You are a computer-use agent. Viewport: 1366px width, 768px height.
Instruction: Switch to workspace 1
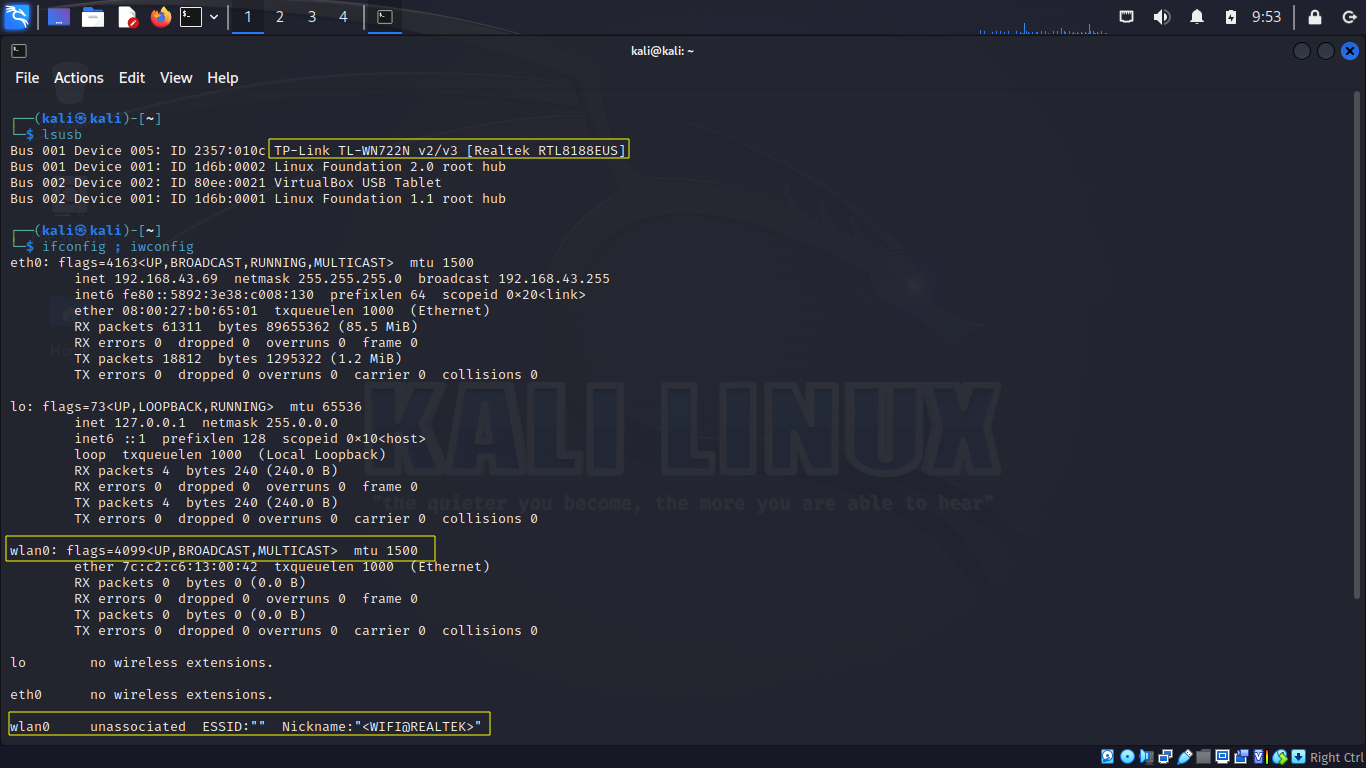click(x=248, y=17)
